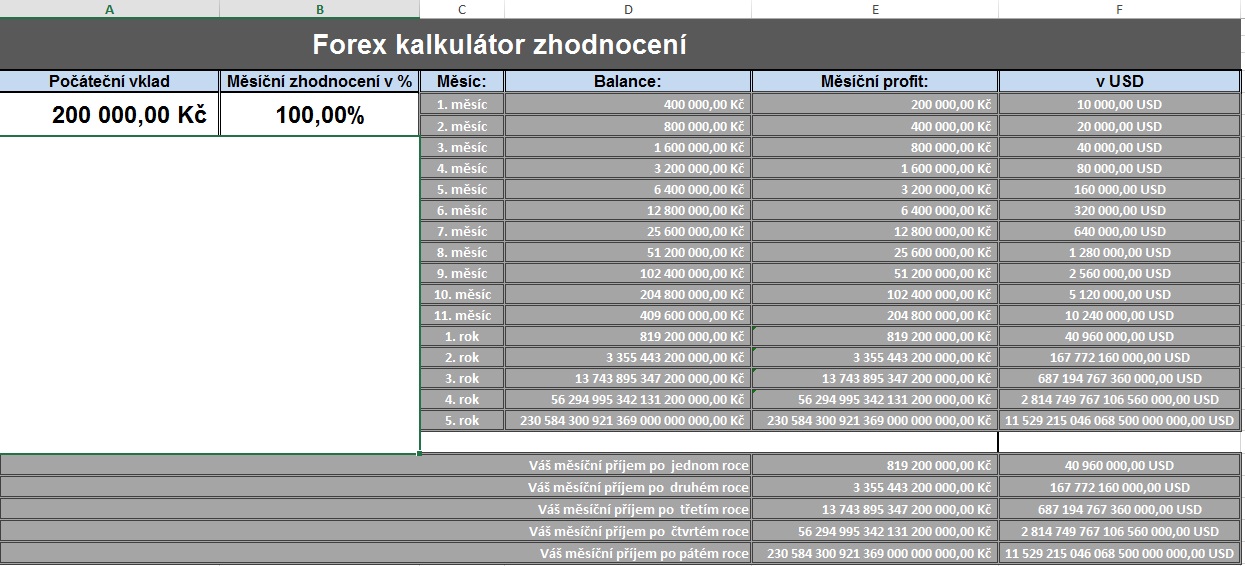Select balance cell 25 600 000,00 Kč for 7. měsíc
The width and height of the screenshot is (1245, 566).
click(628, 231)
